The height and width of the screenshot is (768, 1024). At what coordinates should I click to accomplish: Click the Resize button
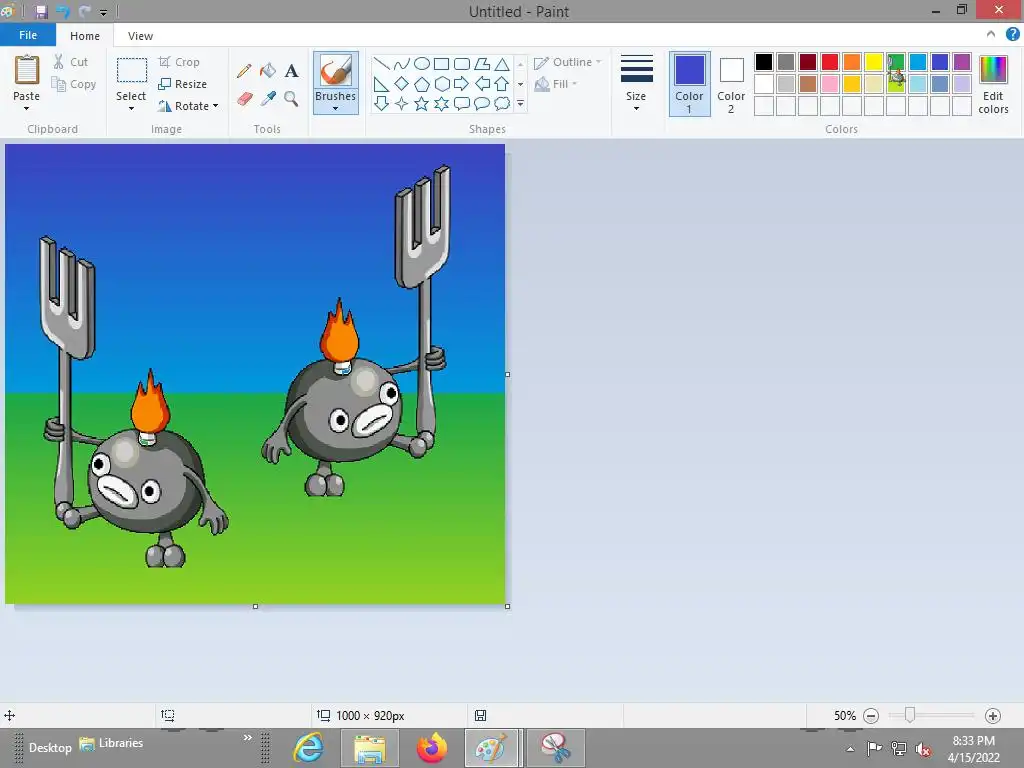pos(182,84)
